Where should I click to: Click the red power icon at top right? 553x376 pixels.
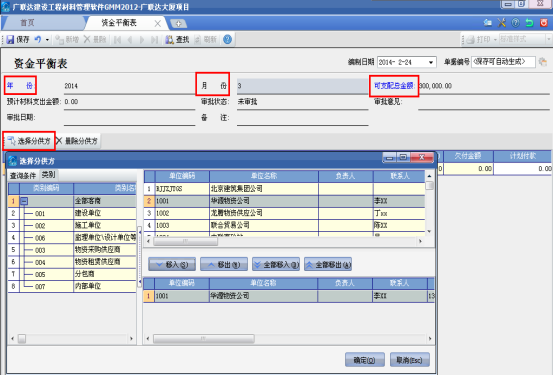(543, 23)
